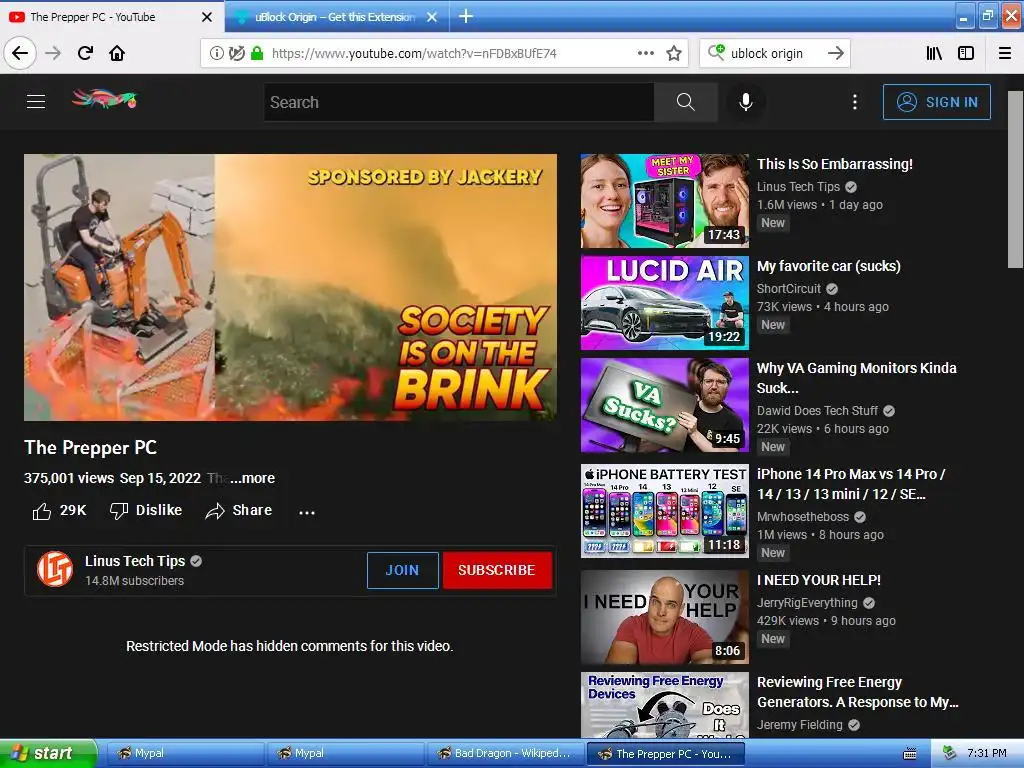
Task: Click the taskbar on-screen keyboard icon
Action: [x=909, y=754]
